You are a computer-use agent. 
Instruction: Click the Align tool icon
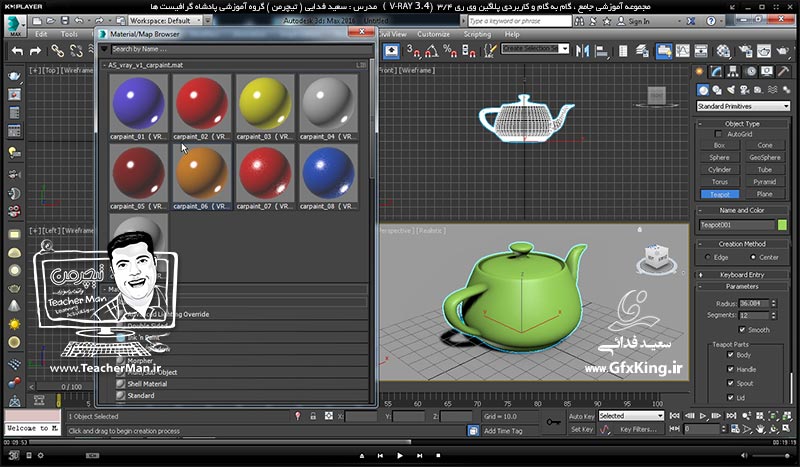coord(602,51)
